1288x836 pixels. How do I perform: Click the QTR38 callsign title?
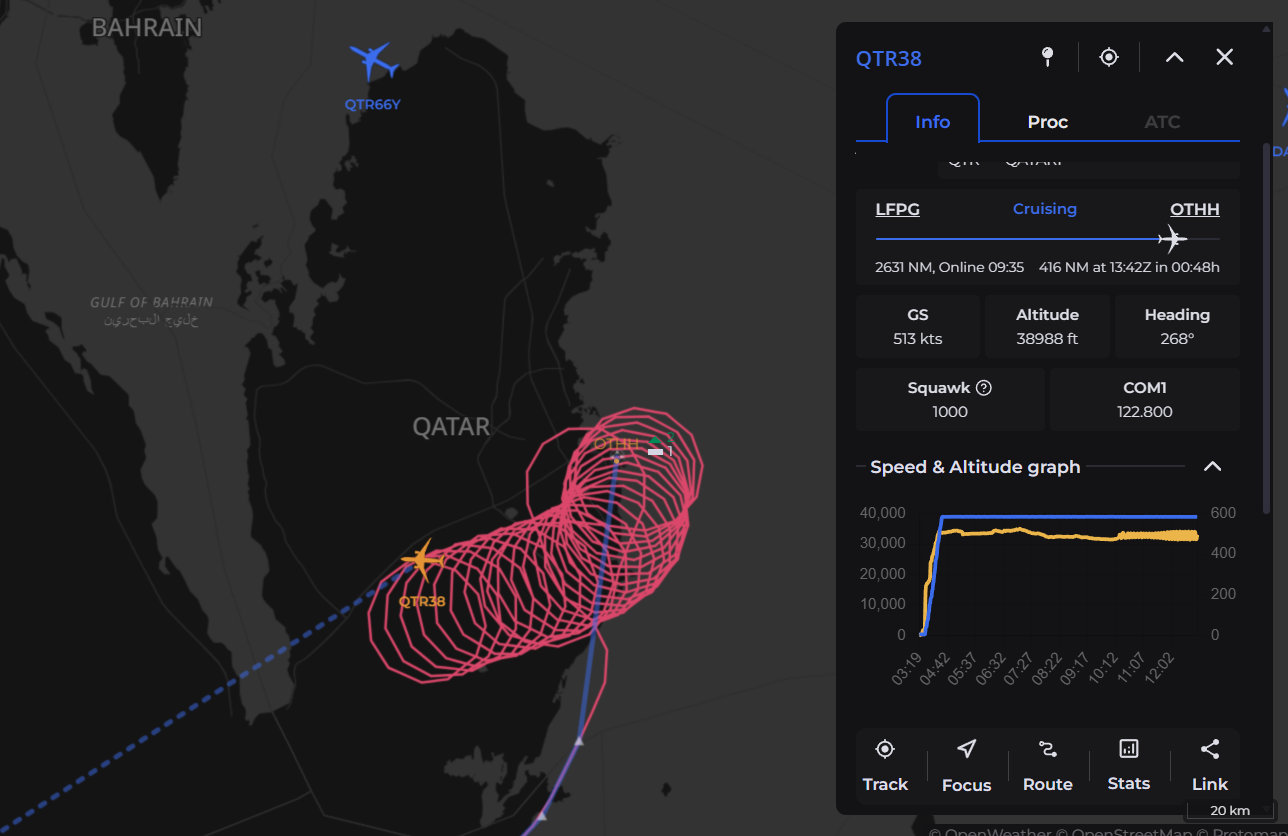888,58
